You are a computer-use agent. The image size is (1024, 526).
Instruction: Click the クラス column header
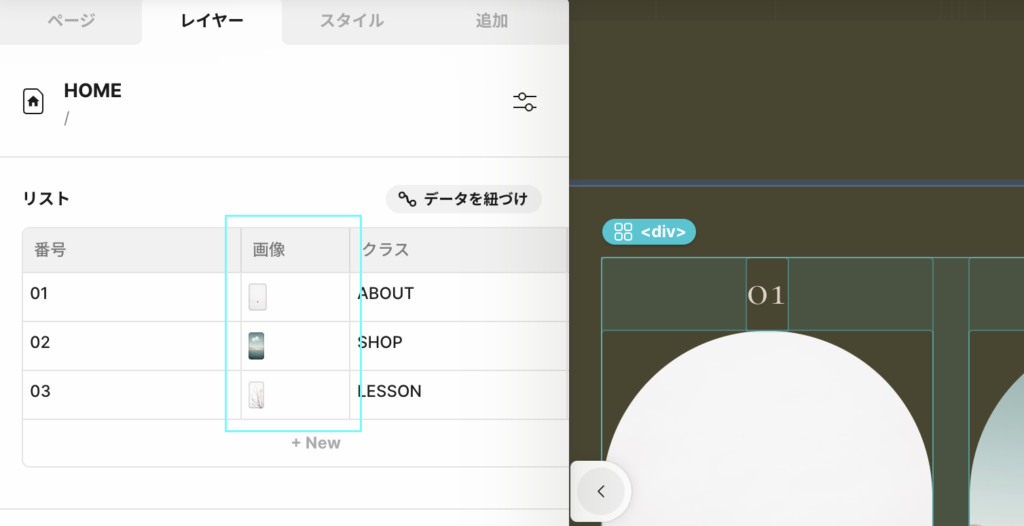(458, 250)
